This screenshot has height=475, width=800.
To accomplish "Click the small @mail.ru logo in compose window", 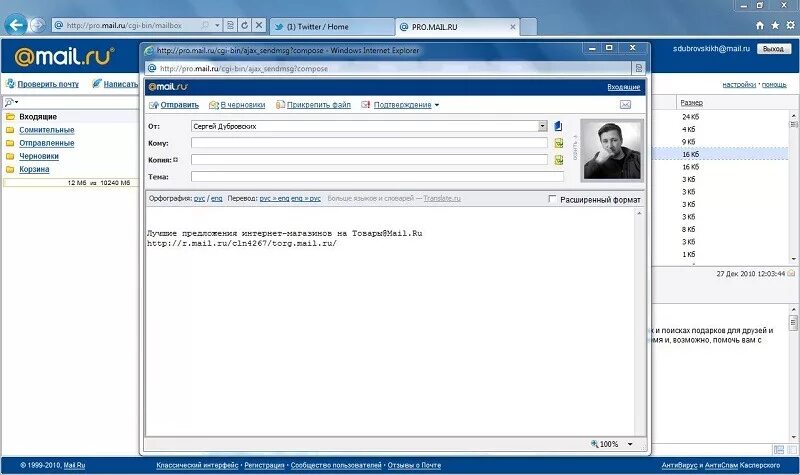I will pos(167,87).
